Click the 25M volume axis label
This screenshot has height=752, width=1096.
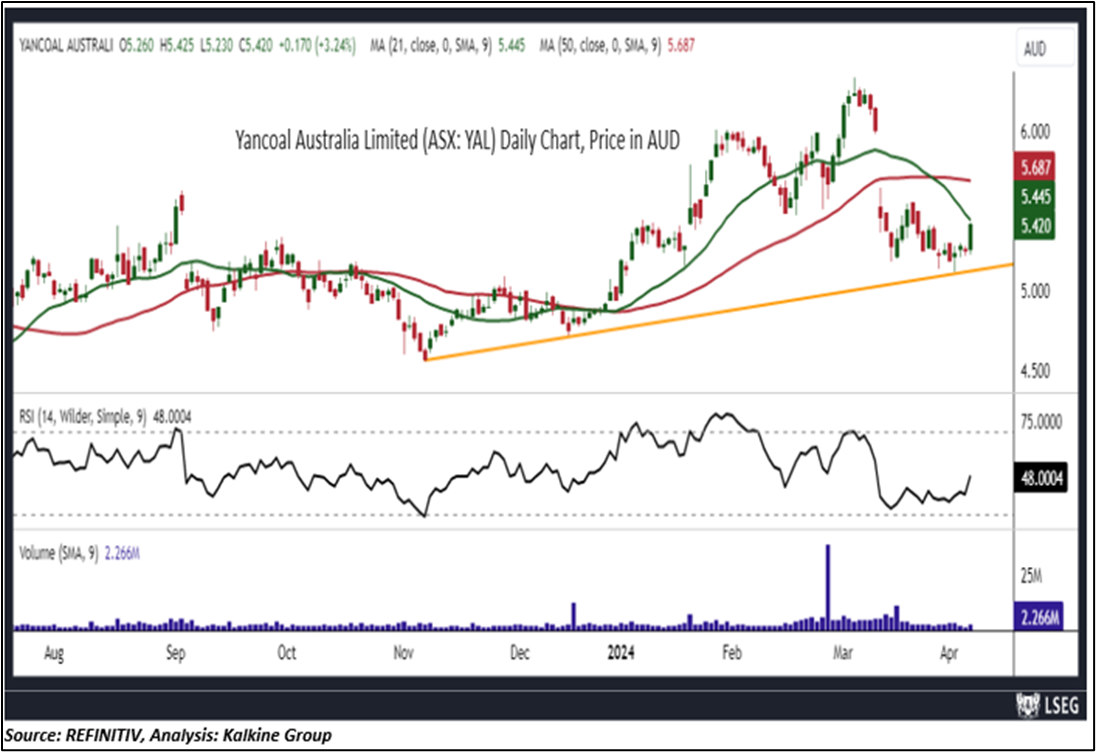(x=1031, y=576)
